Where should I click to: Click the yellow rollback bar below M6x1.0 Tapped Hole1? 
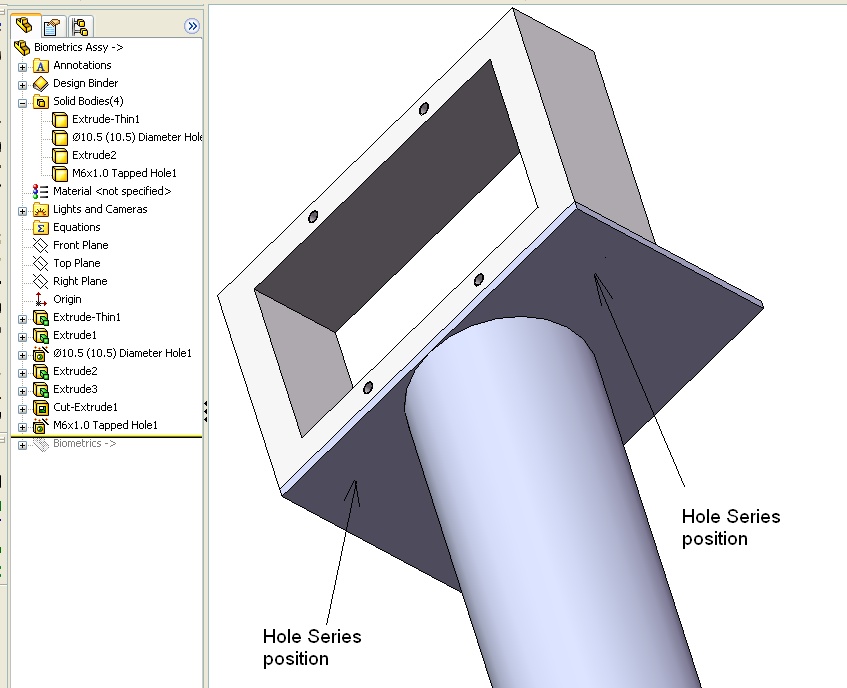coord(106,436)
